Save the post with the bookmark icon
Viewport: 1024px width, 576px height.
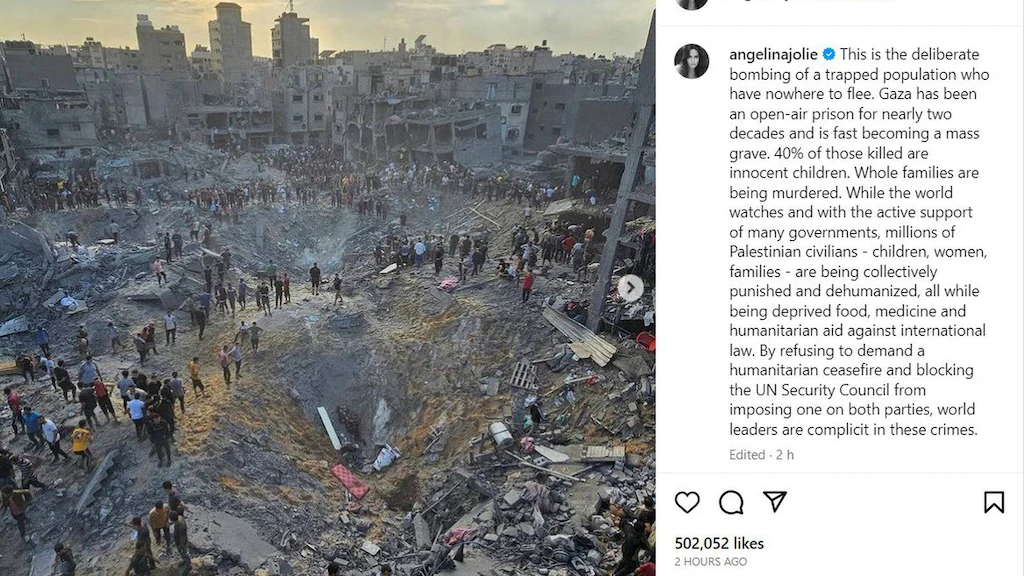(994, 502)
